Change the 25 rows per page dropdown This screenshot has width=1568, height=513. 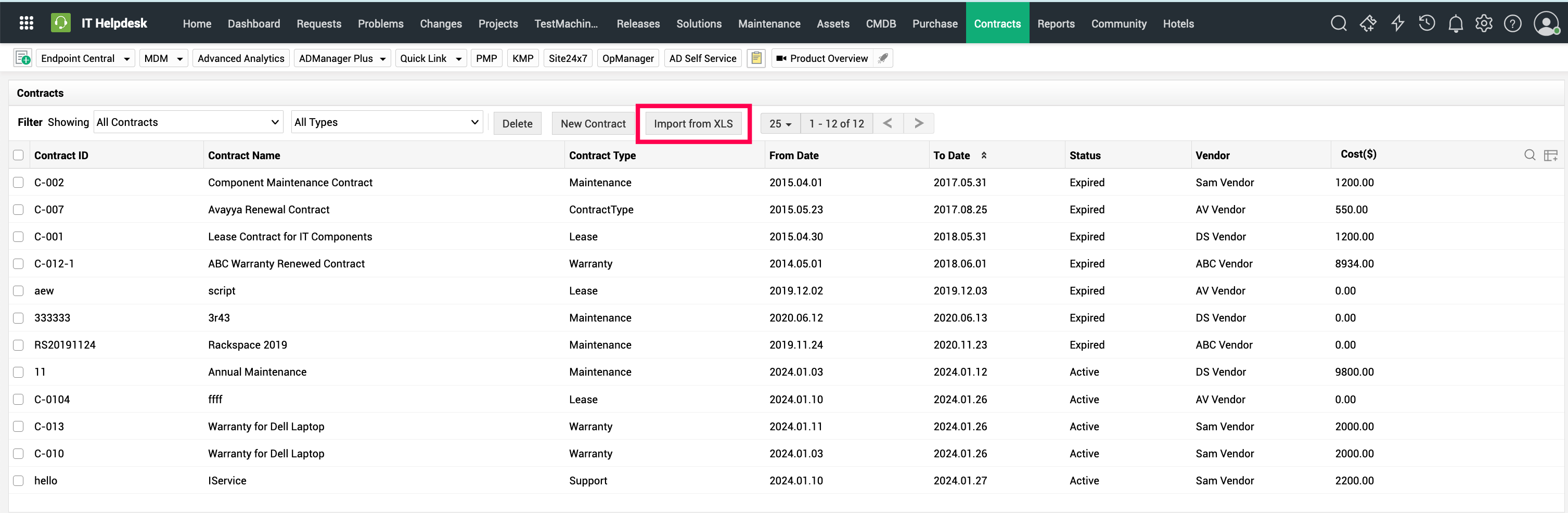[780, 123]
